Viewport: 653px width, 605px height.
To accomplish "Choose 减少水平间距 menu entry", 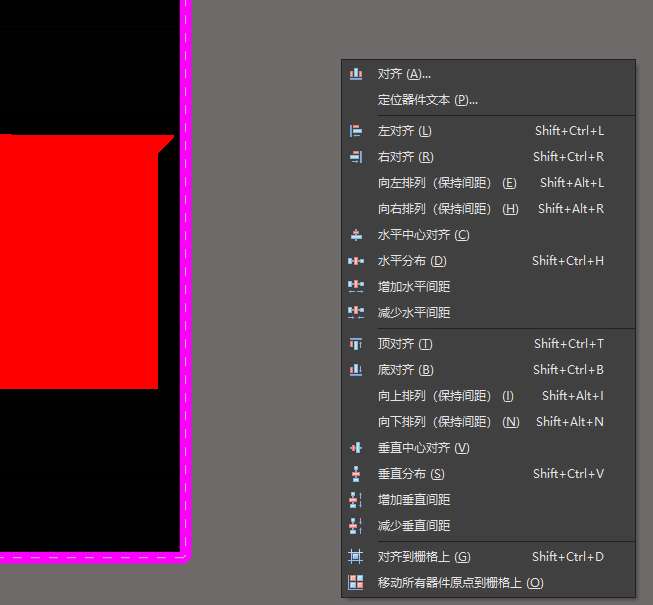I will pyautogui.click(x=488, y=312).
